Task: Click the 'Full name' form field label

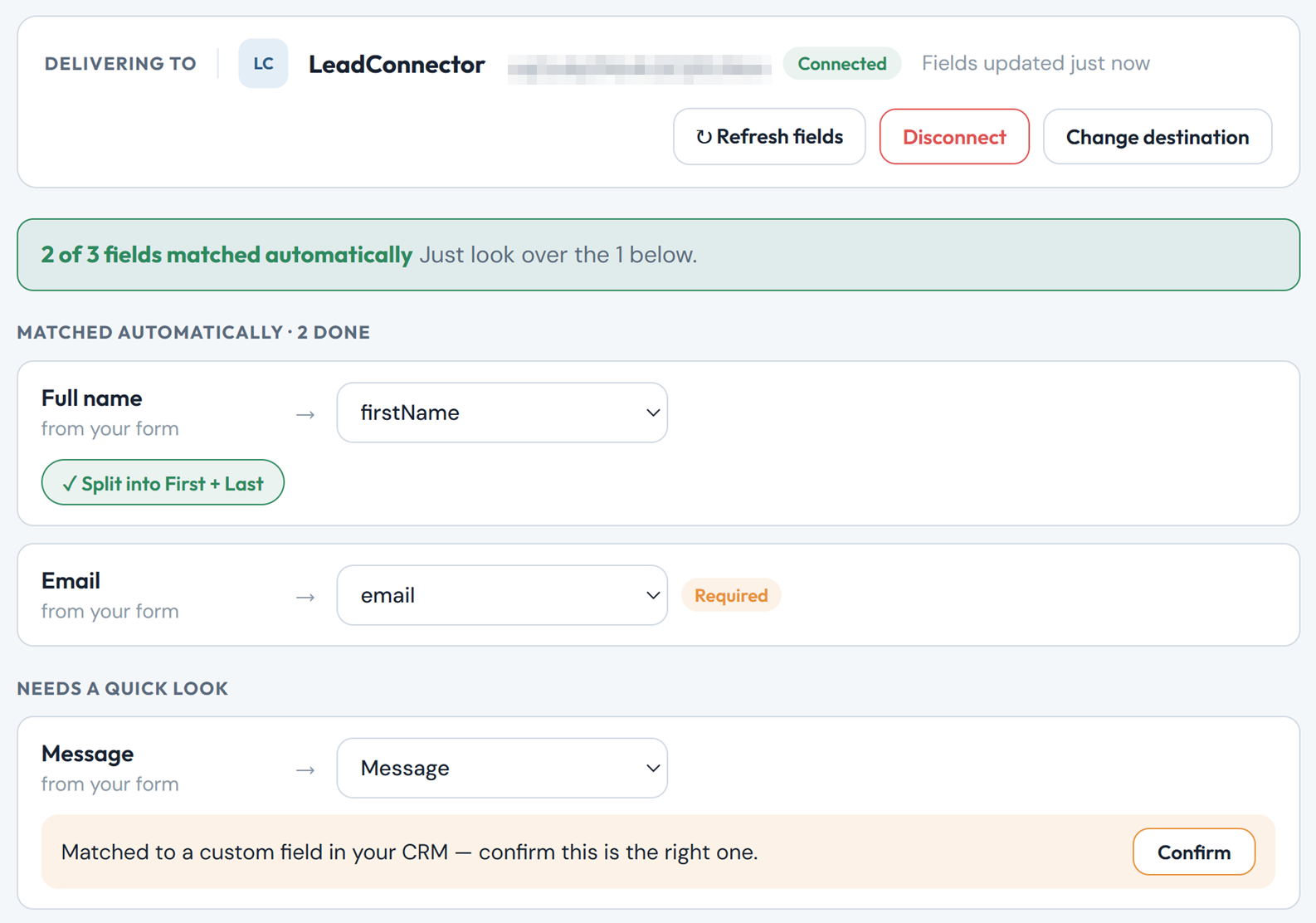Action: point(92,398)
